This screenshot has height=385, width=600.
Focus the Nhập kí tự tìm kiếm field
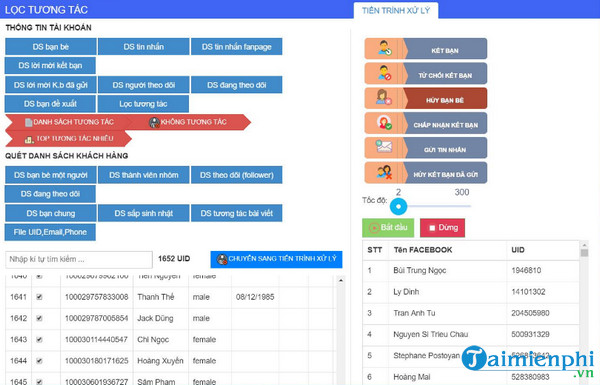click(79, 259)
